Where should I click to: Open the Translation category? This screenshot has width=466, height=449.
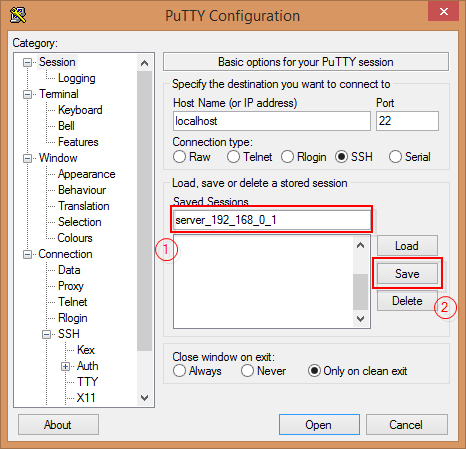[84, 206]
